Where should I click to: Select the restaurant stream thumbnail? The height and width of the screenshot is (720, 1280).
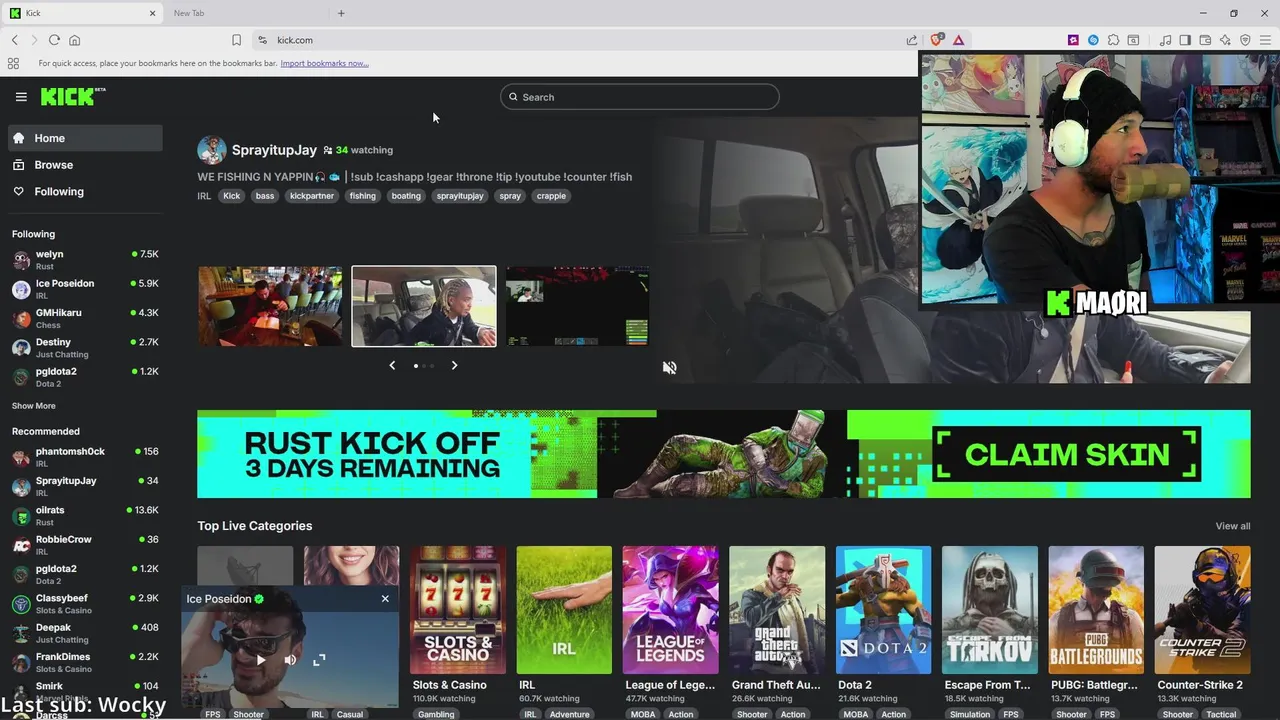270,306
